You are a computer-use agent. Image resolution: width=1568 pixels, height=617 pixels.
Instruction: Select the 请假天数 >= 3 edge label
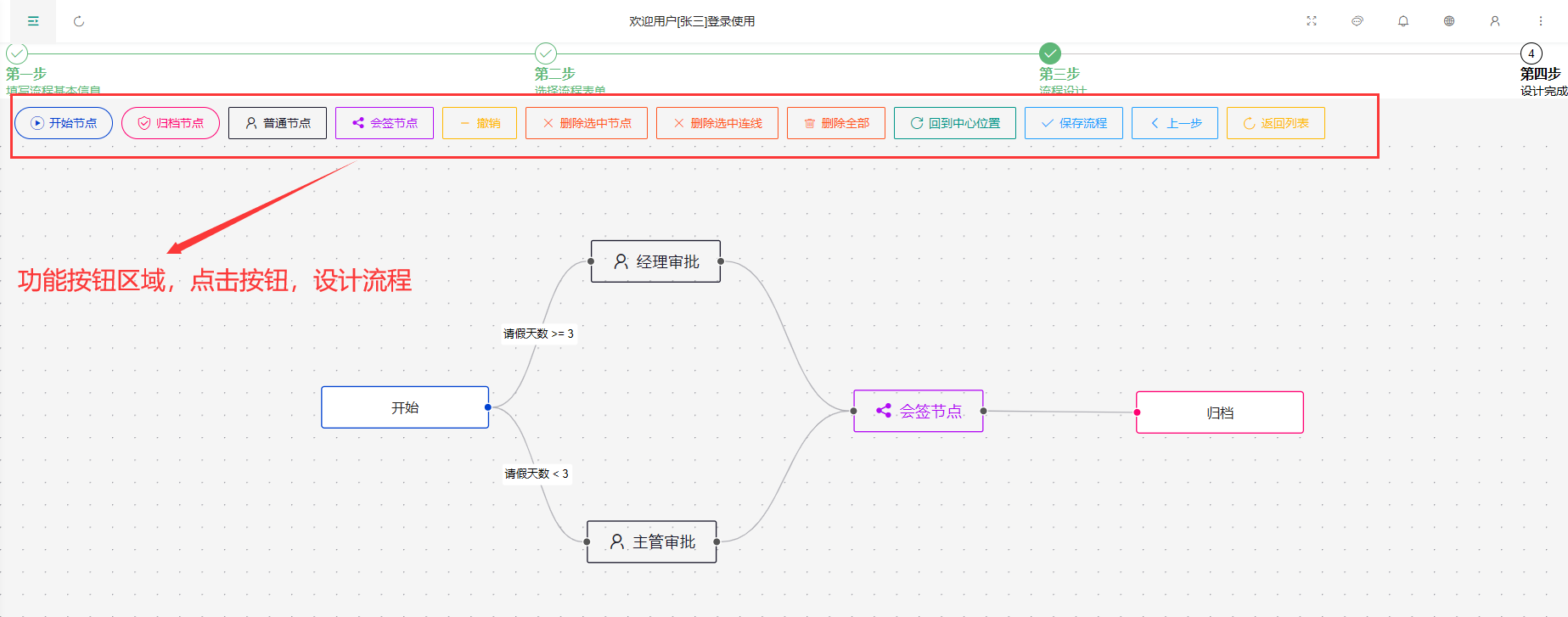point(538,334)
